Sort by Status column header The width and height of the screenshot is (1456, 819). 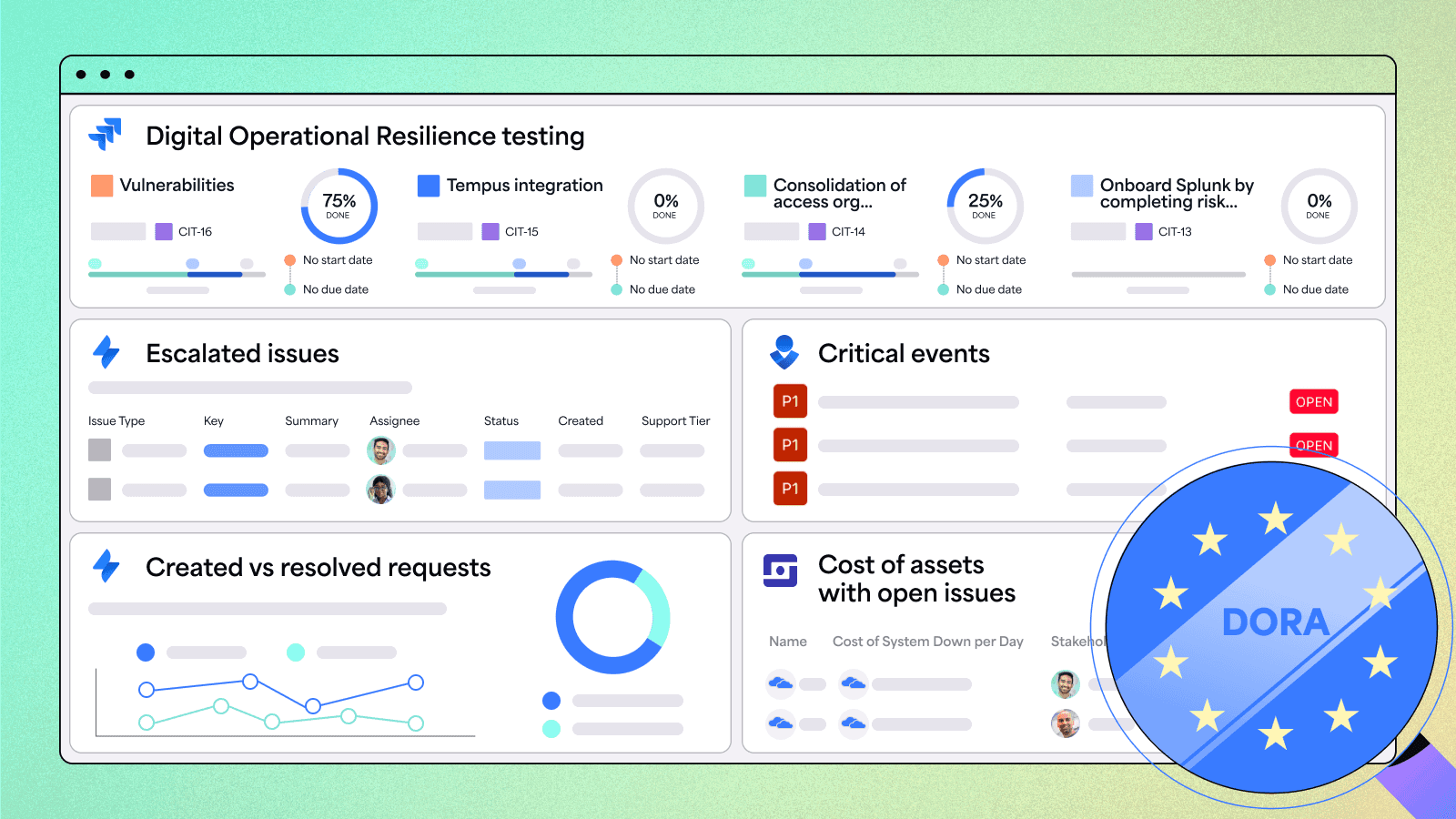pos(501,420)
